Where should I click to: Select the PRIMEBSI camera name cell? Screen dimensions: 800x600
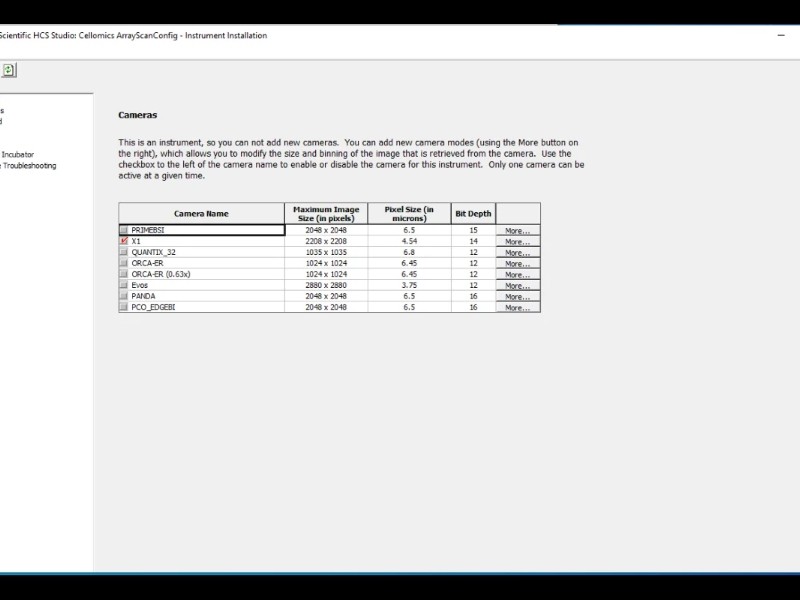click(x=202, y=230)
